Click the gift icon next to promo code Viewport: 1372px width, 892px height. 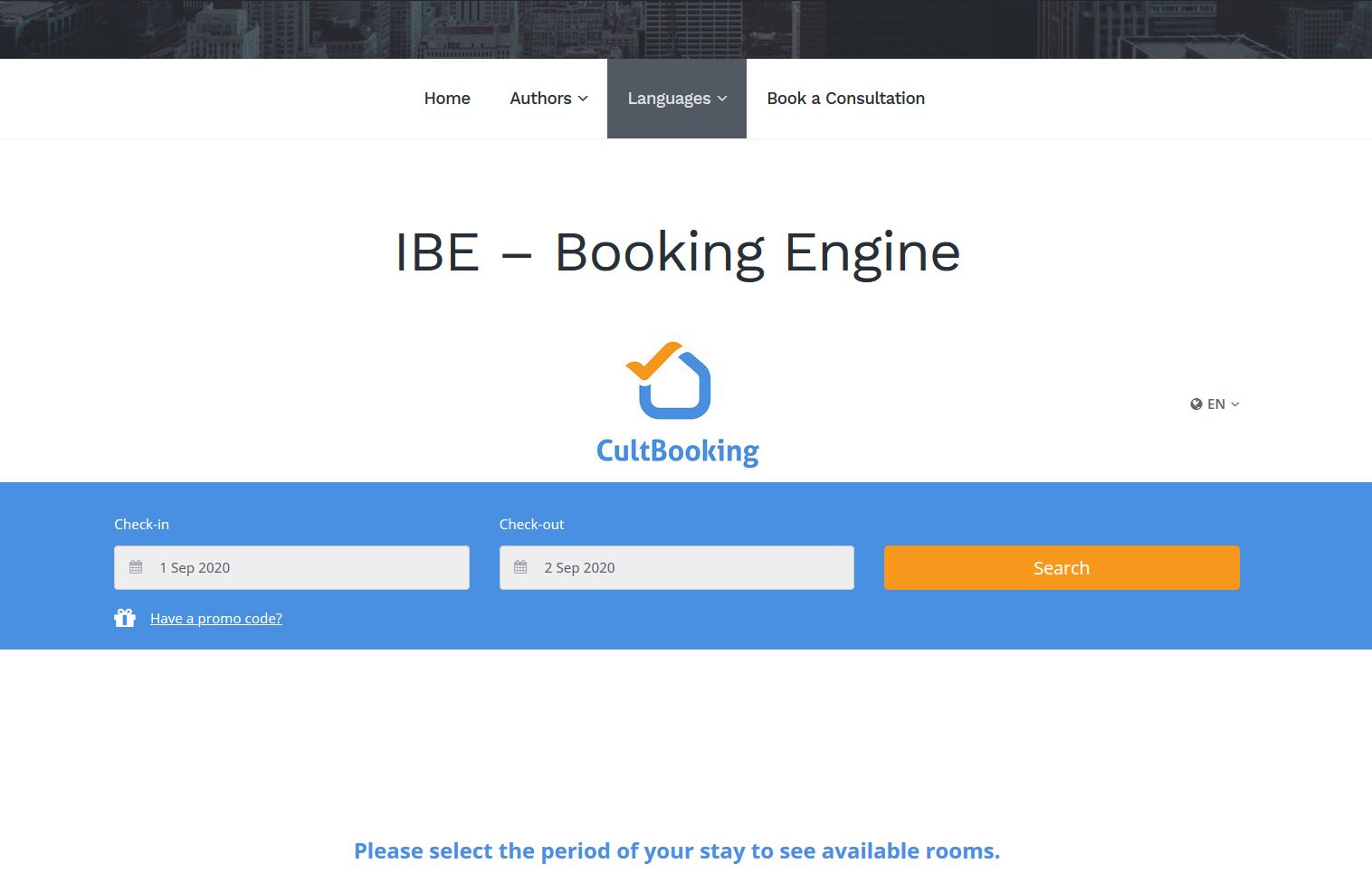click(125, 618)
